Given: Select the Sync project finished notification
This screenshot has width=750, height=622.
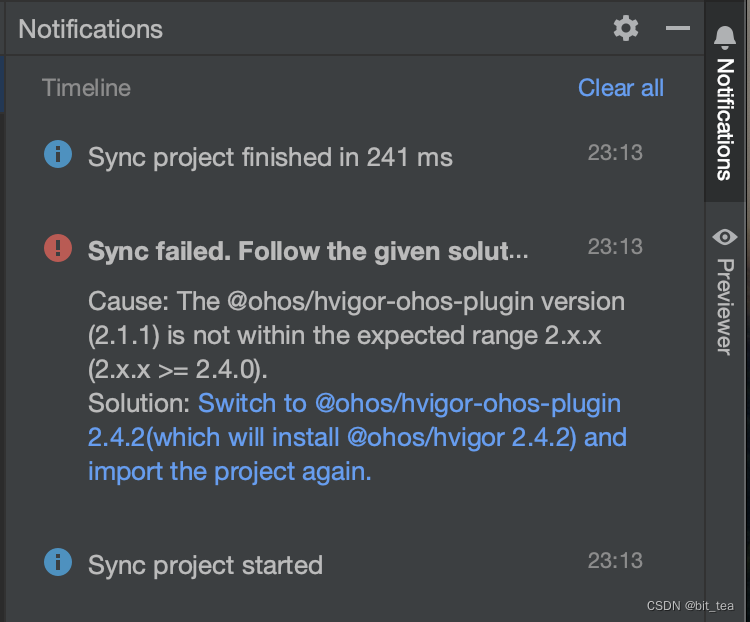Looking at the screenshot, I should pos(270,157).
